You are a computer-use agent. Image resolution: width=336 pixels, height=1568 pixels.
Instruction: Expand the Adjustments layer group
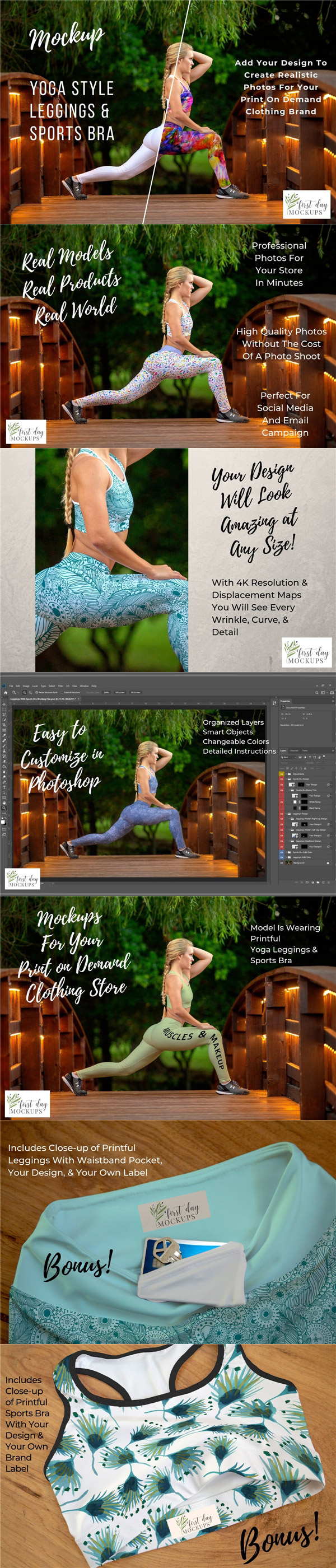point(286,774)
